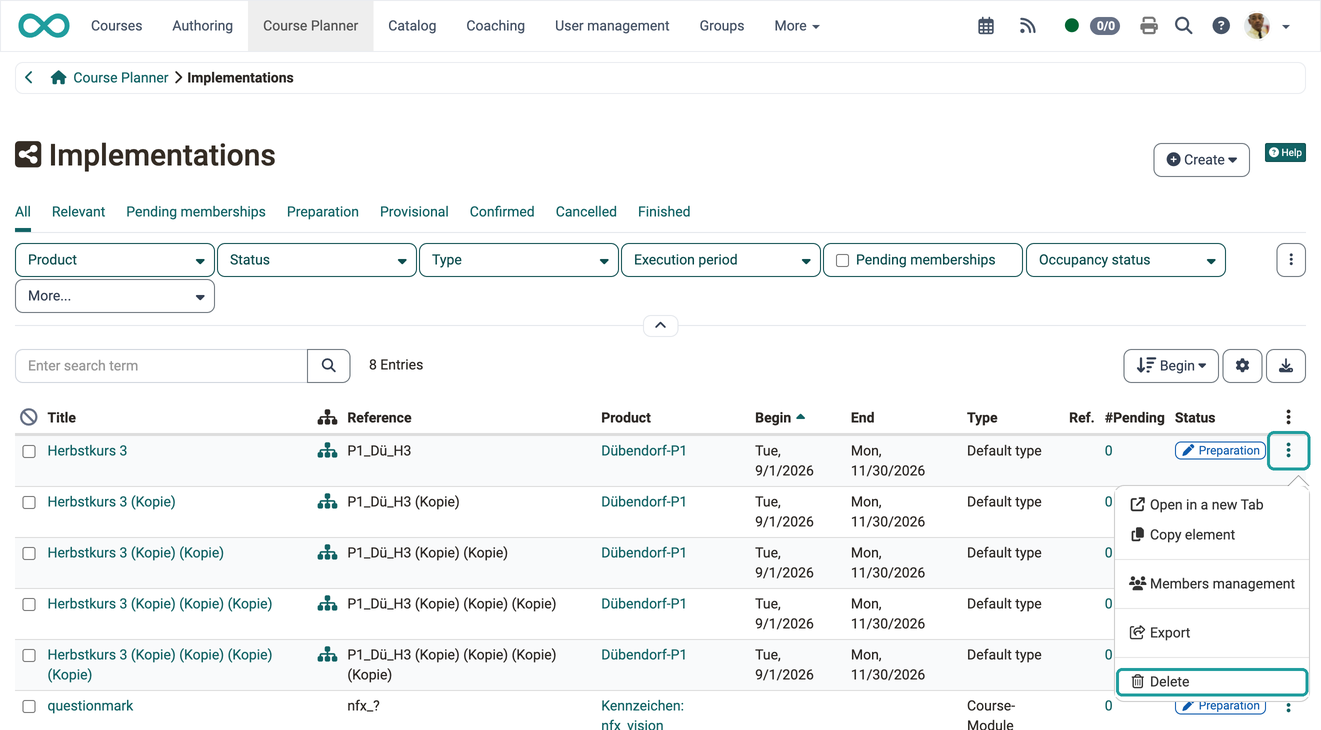This screenshot has height=730, width=1321.
Task: Focus the Enter search term field
Action: (161, 366)
